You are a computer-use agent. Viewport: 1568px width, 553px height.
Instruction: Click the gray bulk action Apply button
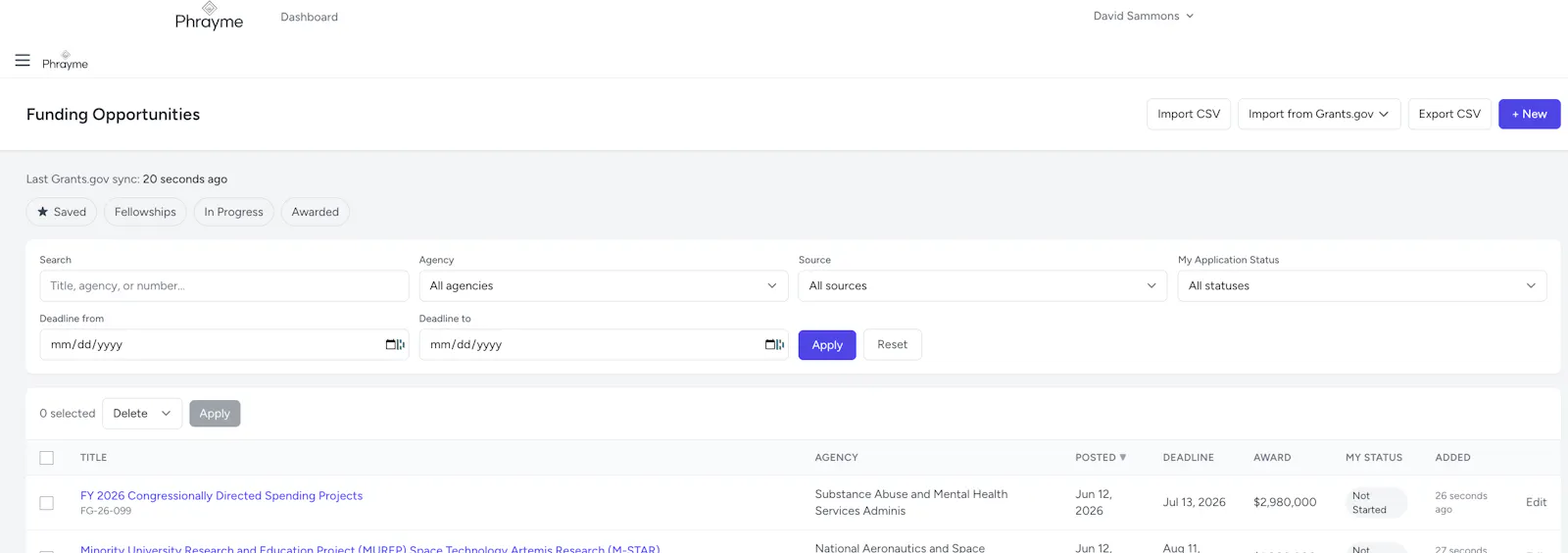(215, 414)
